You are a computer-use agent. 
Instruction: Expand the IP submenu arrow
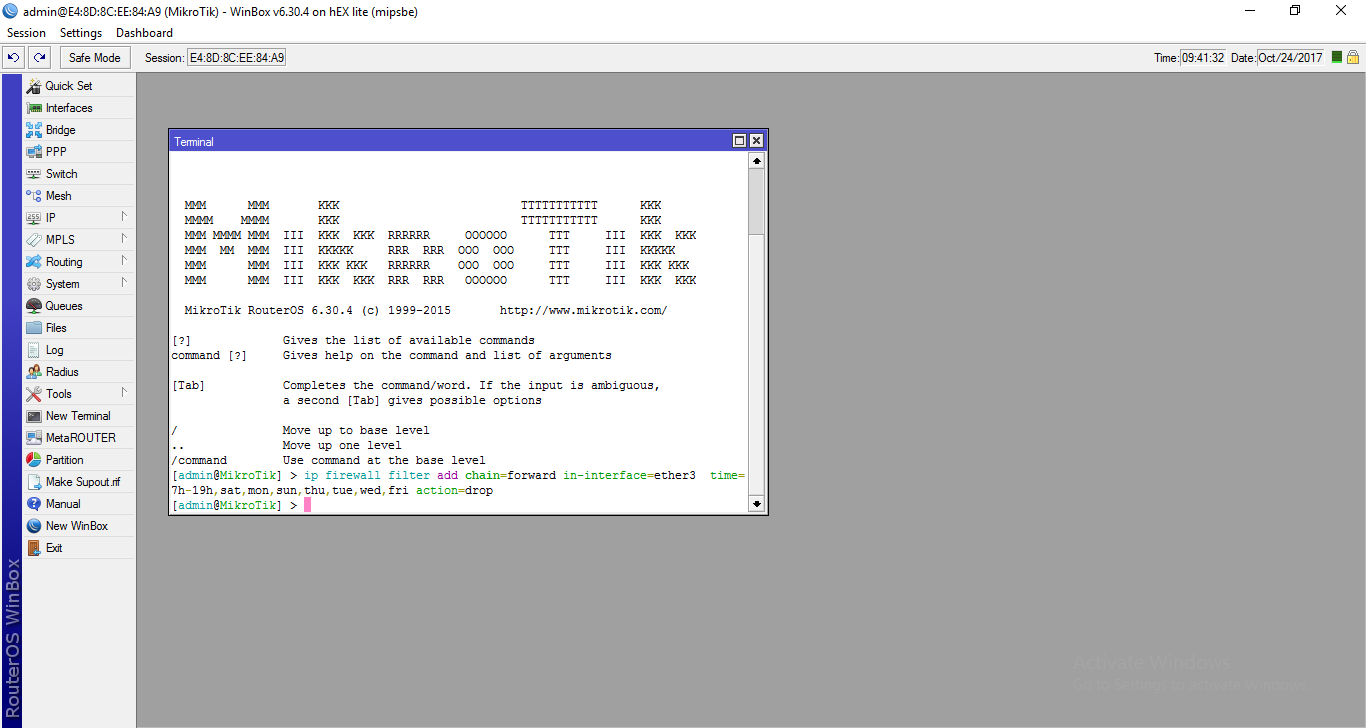coord(124,216)
